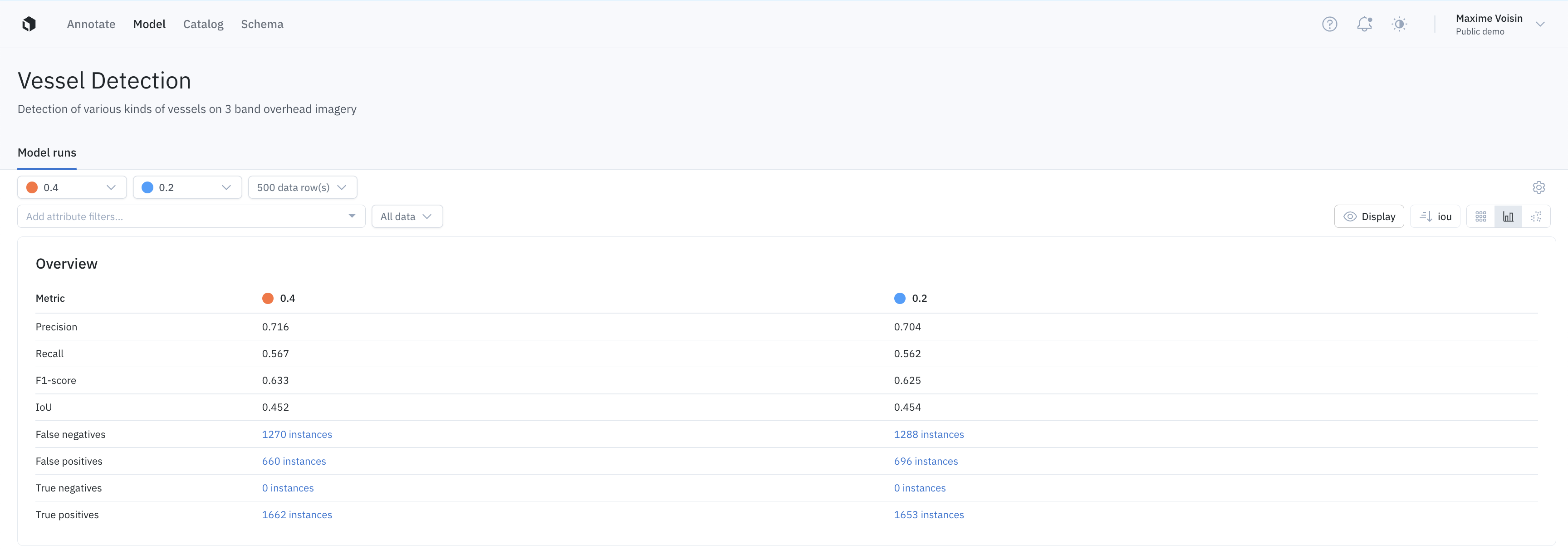
Task: Go to the Annotate menu
Action: click(x=91, y=25)
